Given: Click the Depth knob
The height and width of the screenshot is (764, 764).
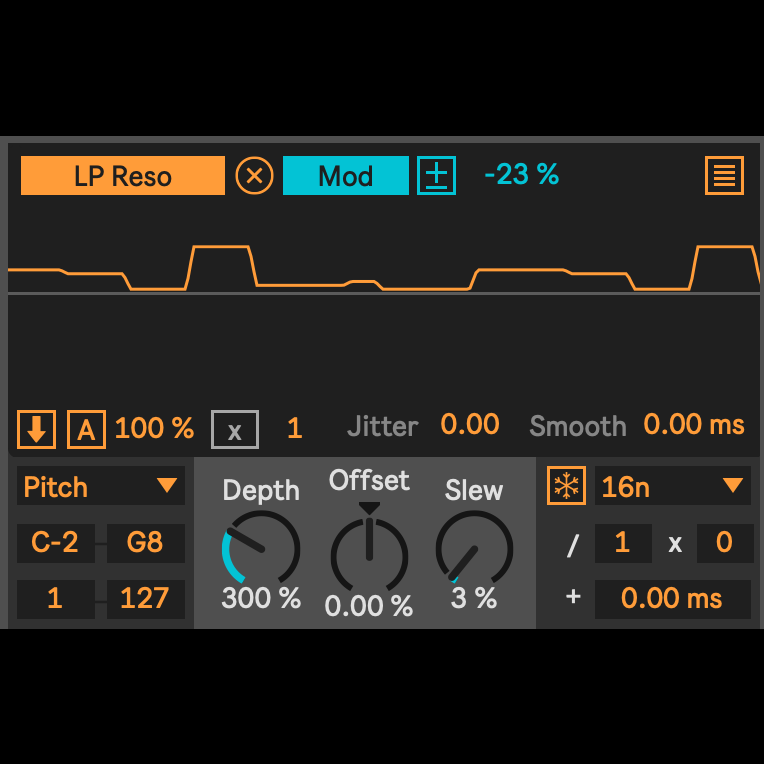Looking at the screenshot, I should 261,549.
